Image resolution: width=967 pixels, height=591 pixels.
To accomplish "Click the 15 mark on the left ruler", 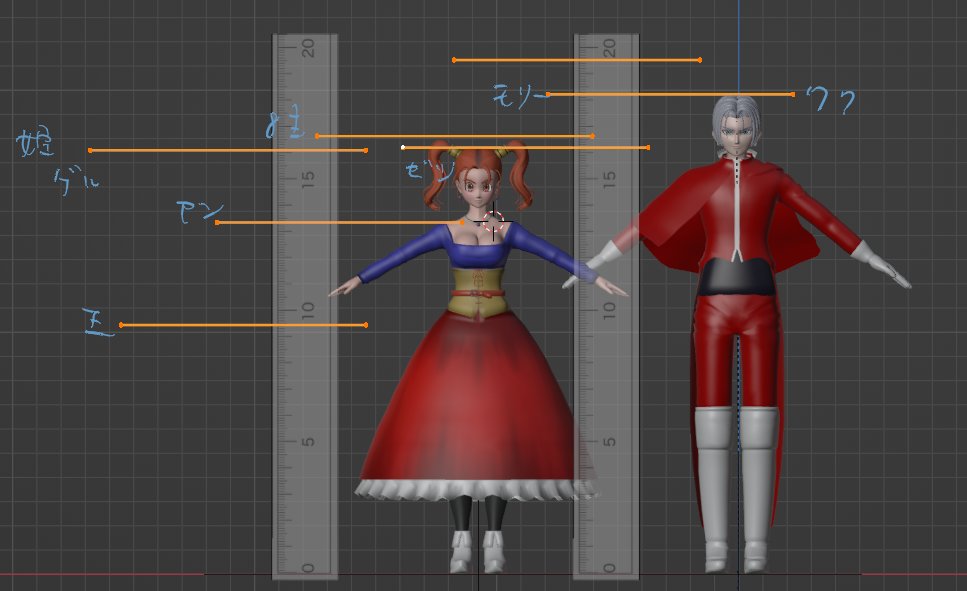I will [x=308, y=179].
